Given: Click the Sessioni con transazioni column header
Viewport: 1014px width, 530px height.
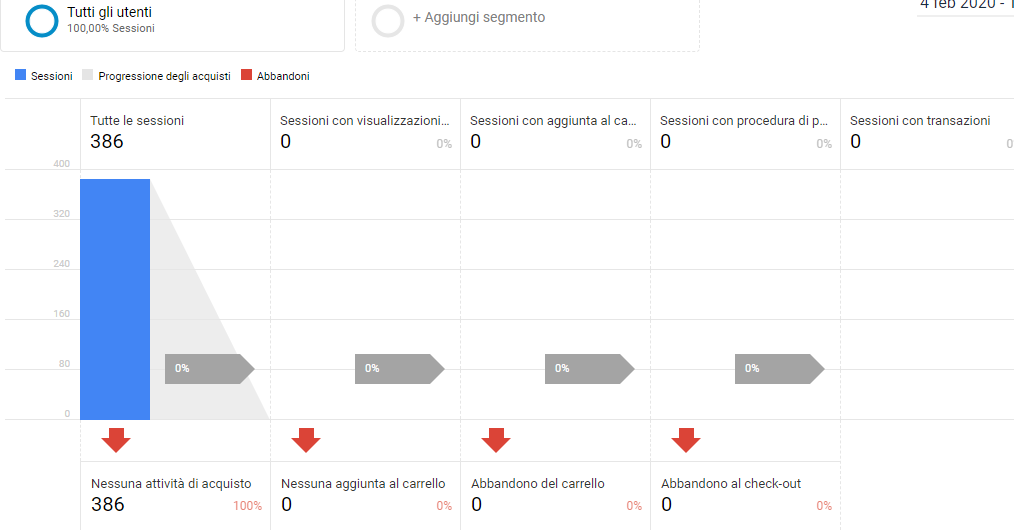Looking at the screenshot, I should pyautogui.click(x=920, y=121).
